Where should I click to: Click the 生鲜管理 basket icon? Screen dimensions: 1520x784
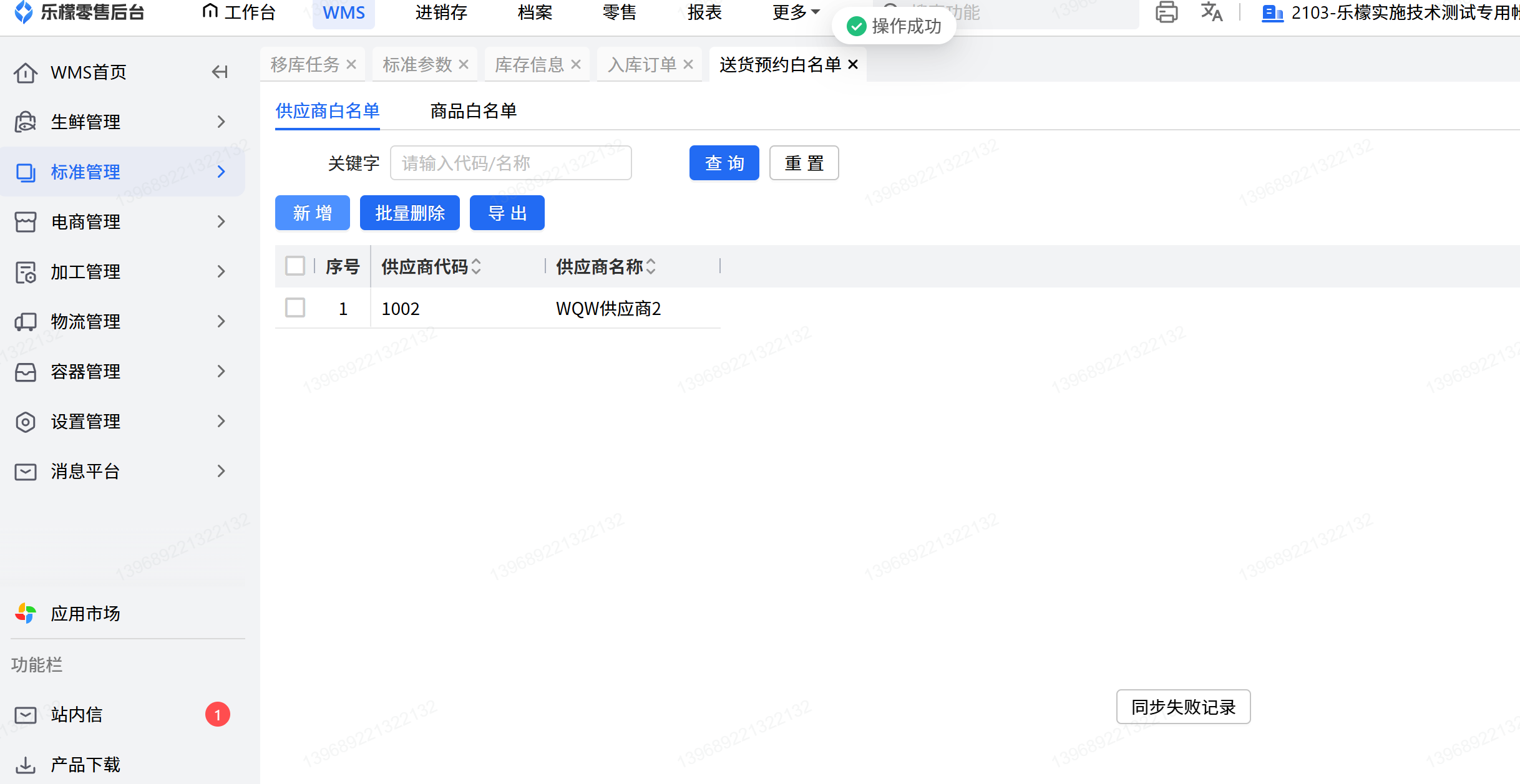pos(26,122)
